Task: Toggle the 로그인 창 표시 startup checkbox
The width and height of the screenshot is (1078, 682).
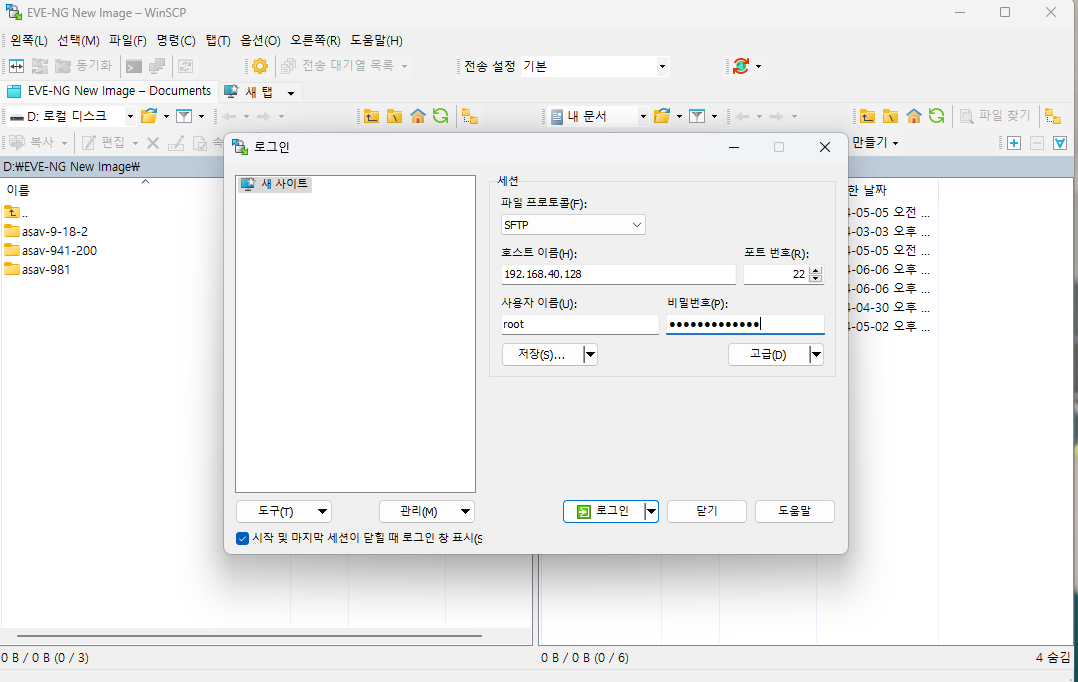Action: [242, 538]
